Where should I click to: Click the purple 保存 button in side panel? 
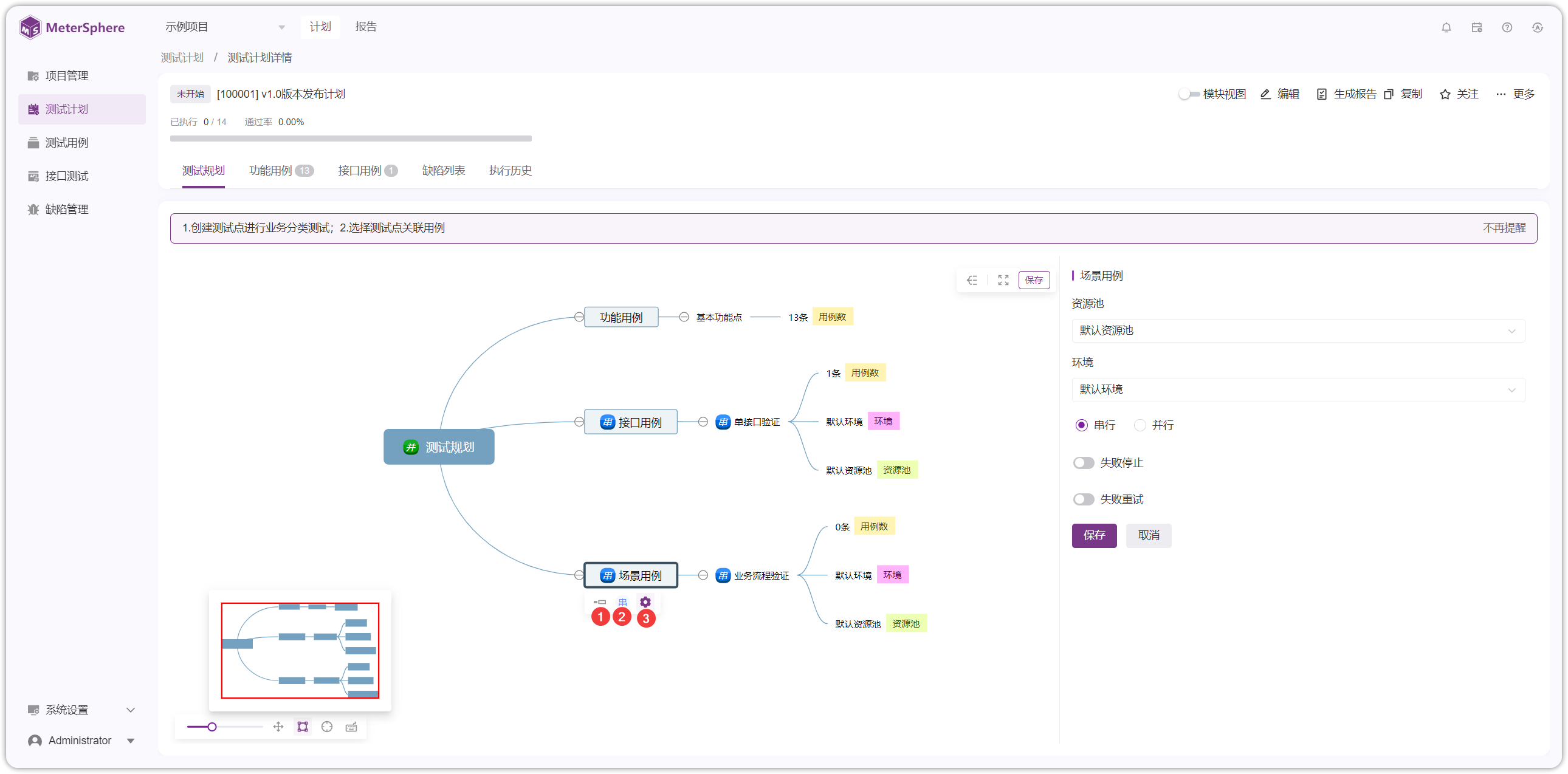(1094, 535)
